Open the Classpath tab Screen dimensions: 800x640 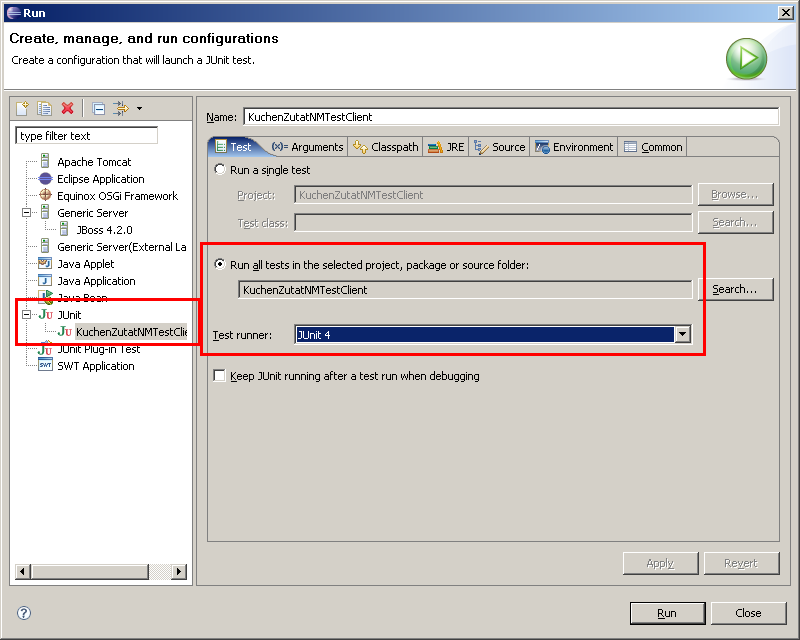(x=385, y=147)
